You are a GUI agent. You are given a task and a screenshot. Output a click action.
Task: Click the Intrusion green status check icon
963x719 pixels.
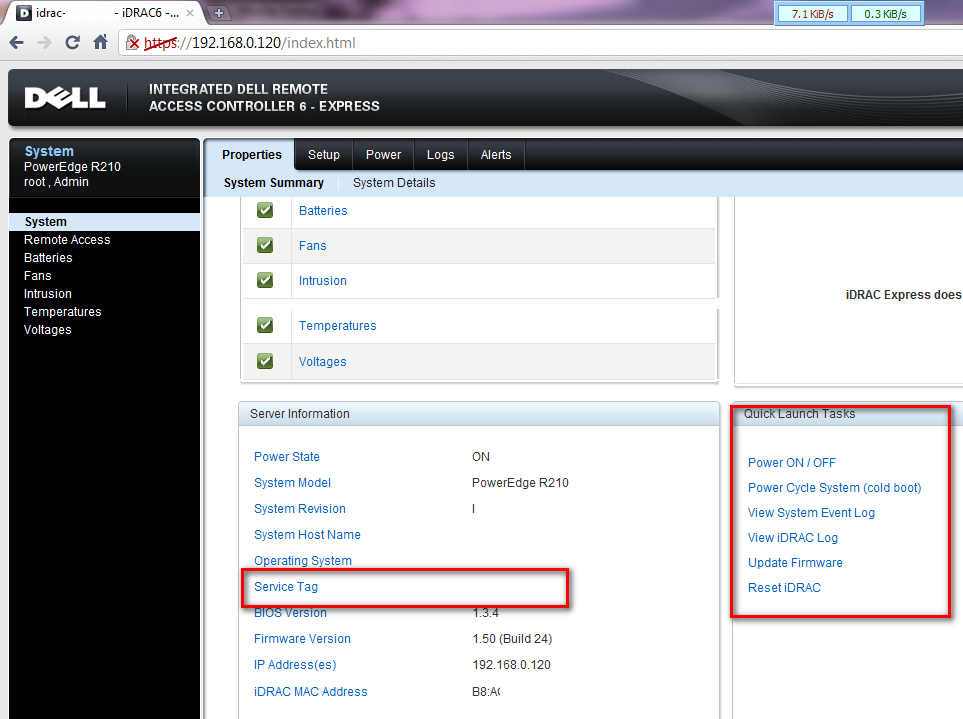click(265, 280)
